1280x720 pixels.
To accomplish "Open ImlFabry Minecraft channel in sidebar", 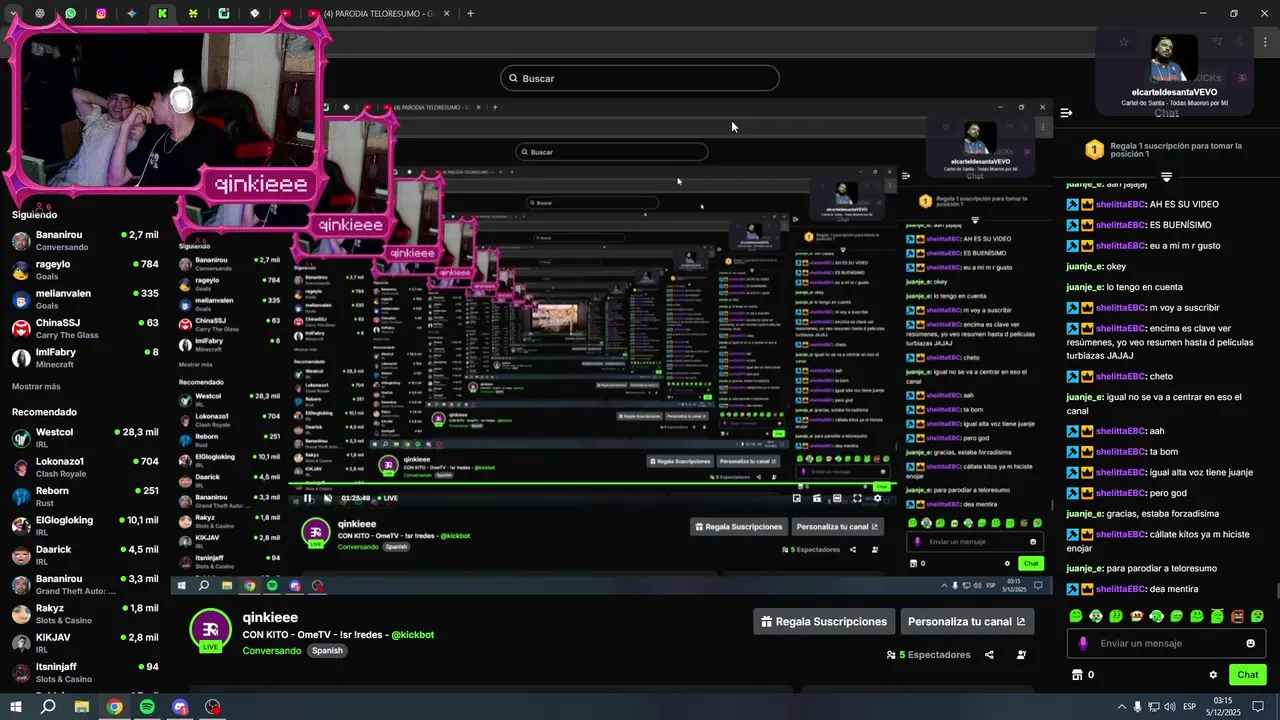I will coord(85,358).
